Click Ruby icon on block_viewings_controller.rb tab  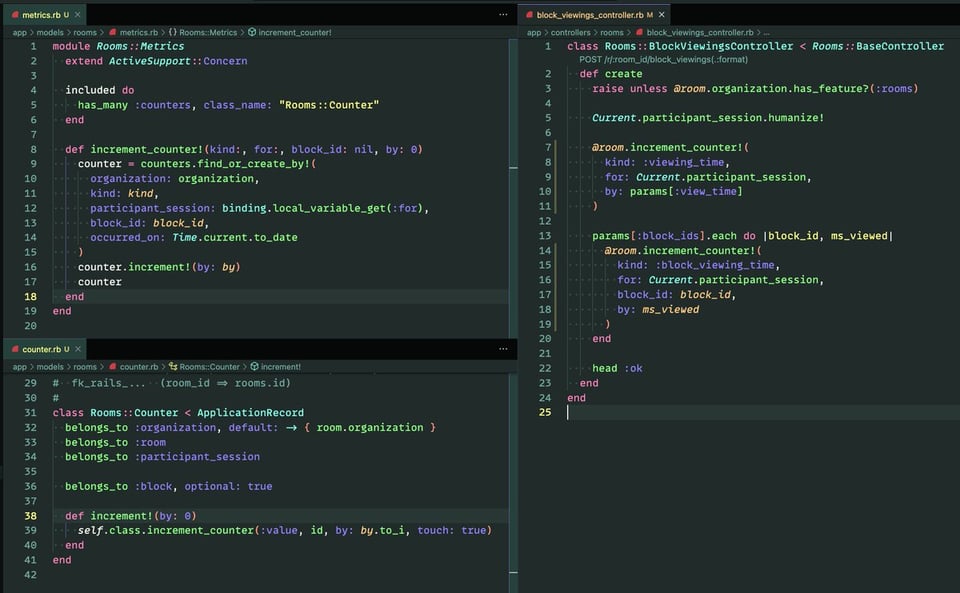coord(529,15)
